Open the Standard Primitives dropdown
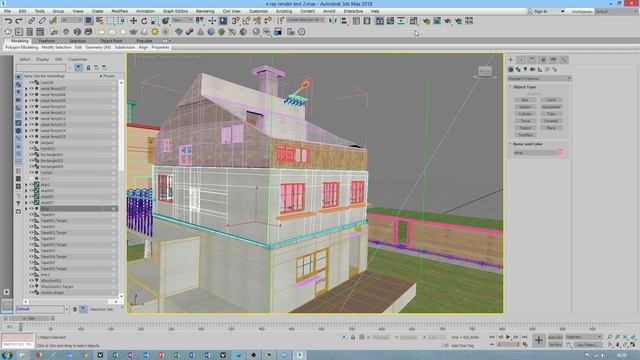This screenshot has height=360, width=640. click(539, 78)
